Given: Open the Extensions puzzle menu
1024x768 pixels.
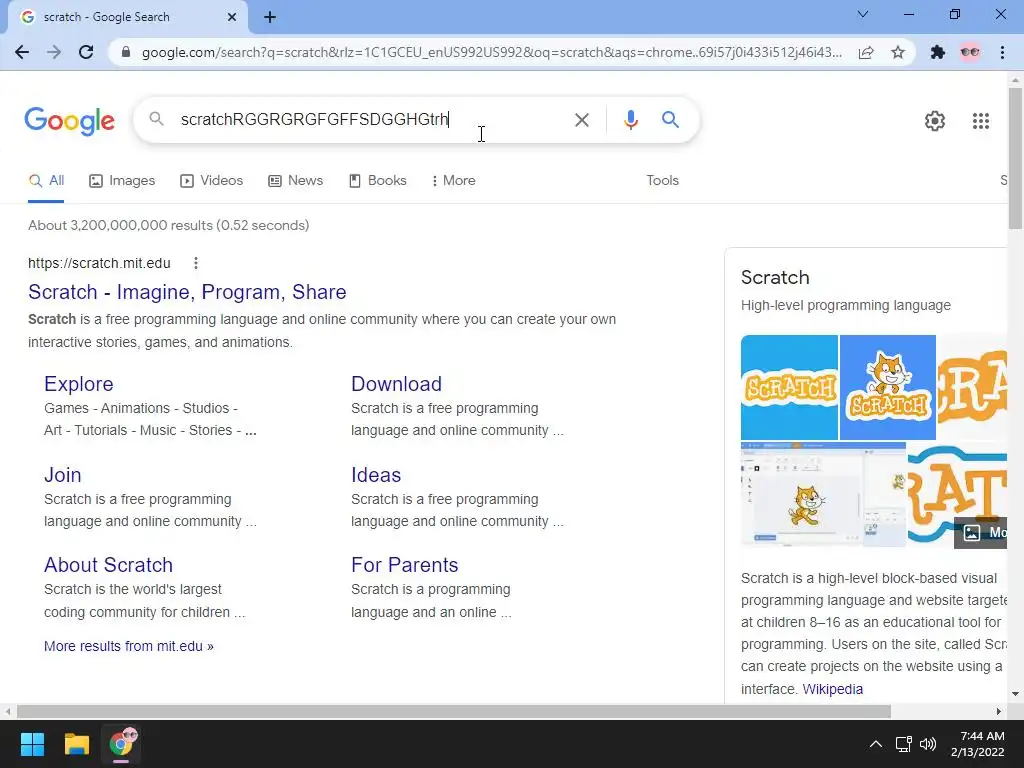Looking at the screenshot, I should (938, 52).
